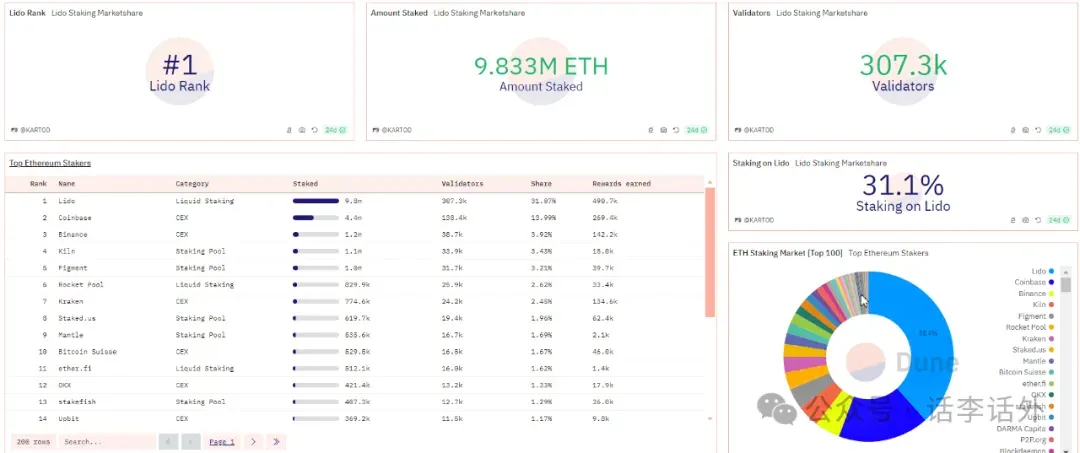Toggle Mantle series in chart legend

(x=1038, y=361)
